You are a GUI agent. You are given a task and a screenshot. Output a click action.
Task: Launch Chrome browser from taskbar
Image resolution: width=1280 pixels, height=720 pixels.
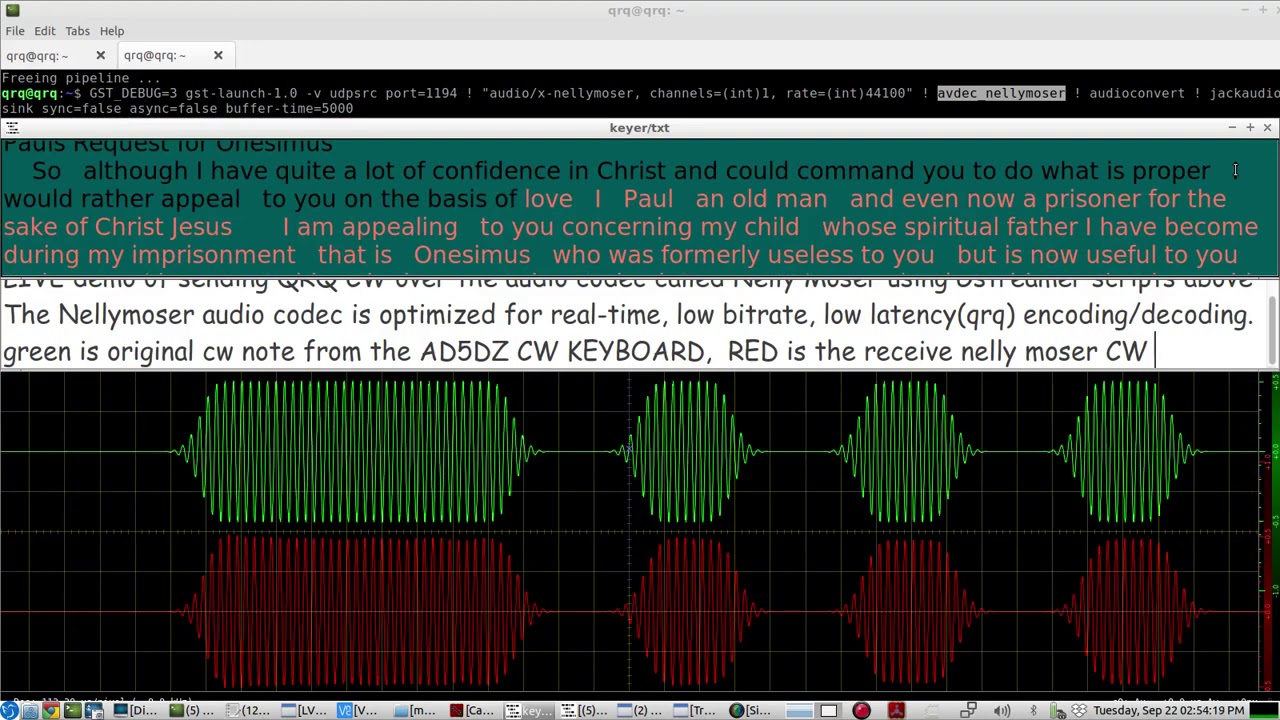[x=51, y=710]
